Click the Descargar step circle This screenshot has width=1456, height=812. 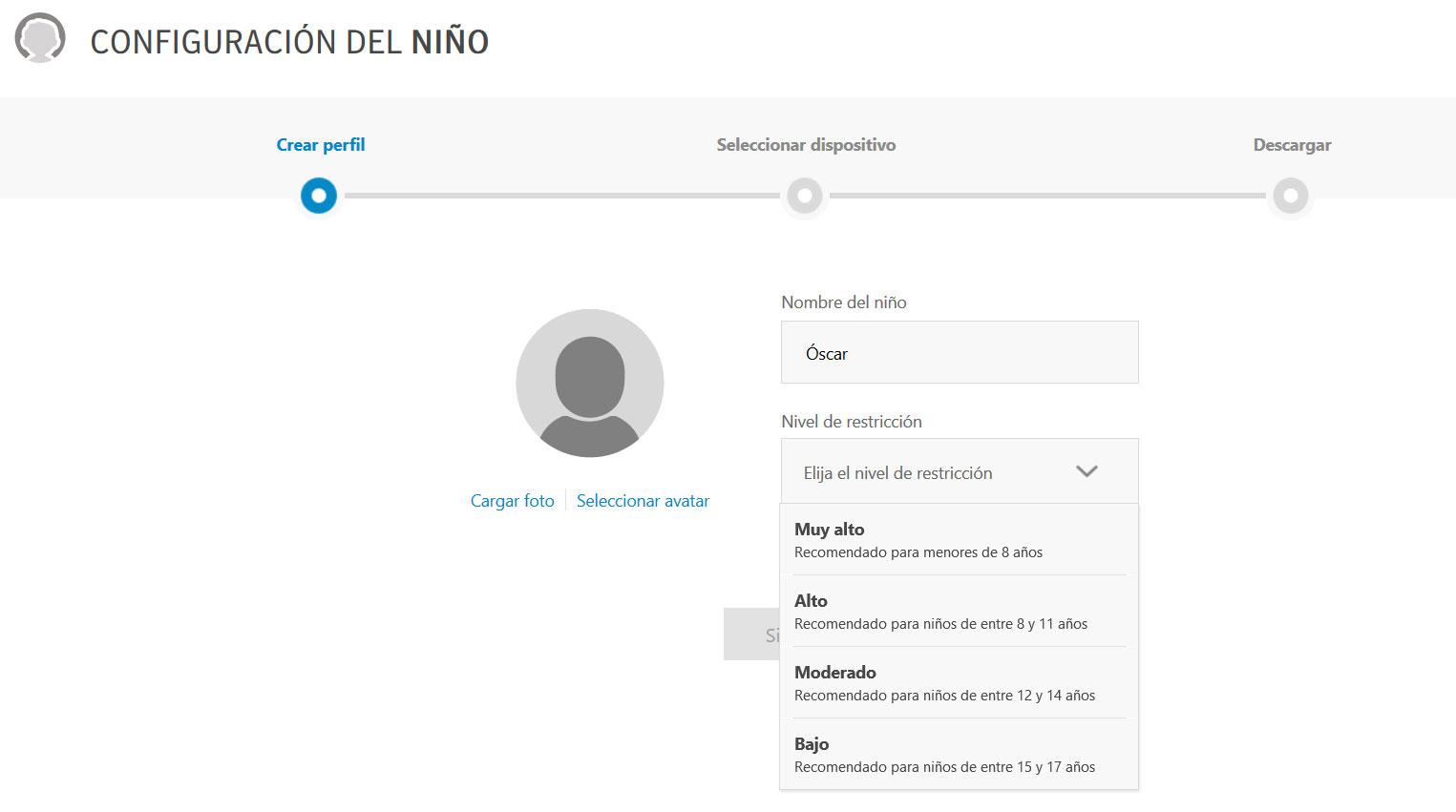tap(1291, 196)
